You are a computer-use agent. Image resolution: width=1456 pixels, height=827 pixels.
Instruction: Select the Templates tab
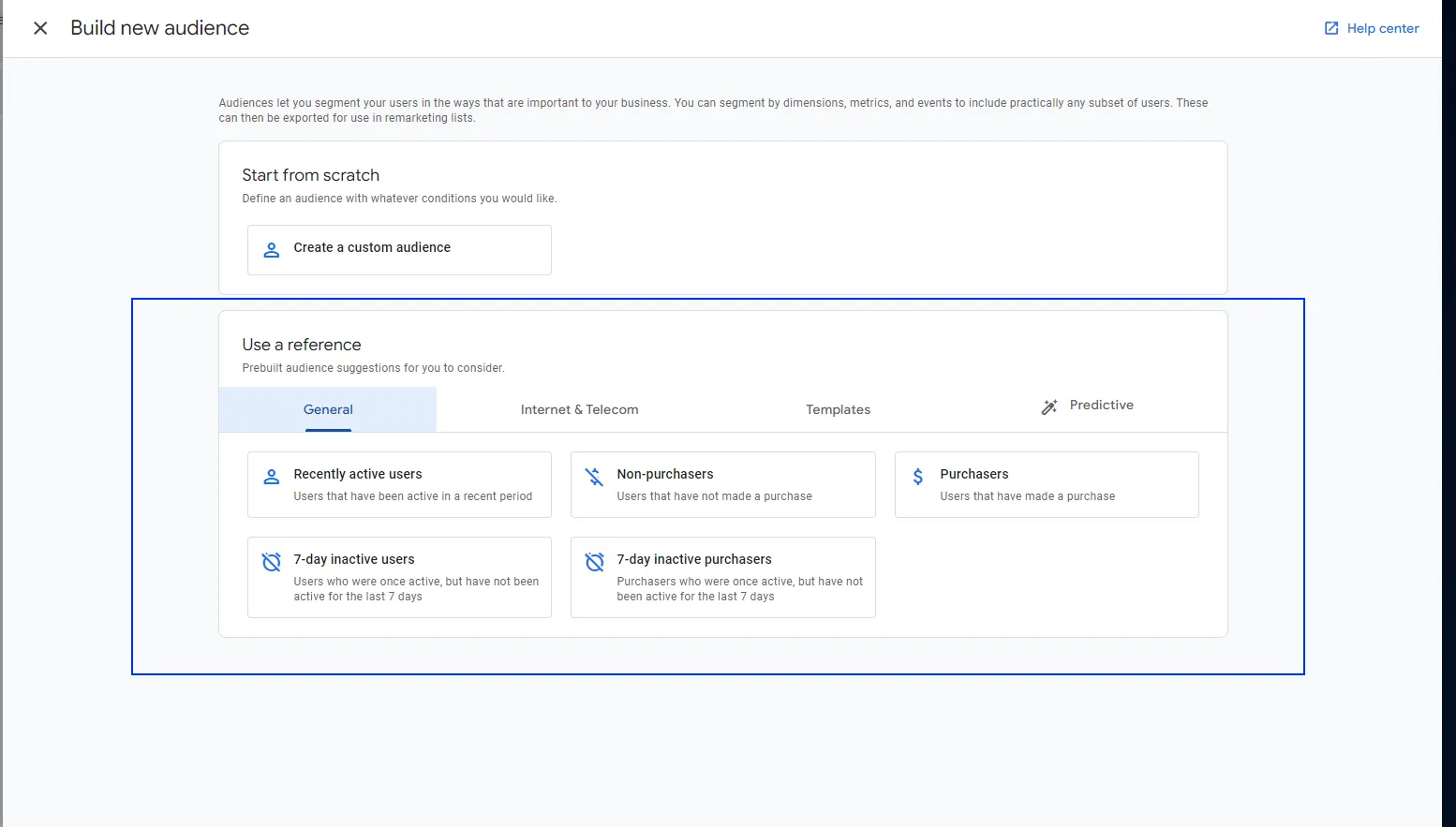click(838, 409)
